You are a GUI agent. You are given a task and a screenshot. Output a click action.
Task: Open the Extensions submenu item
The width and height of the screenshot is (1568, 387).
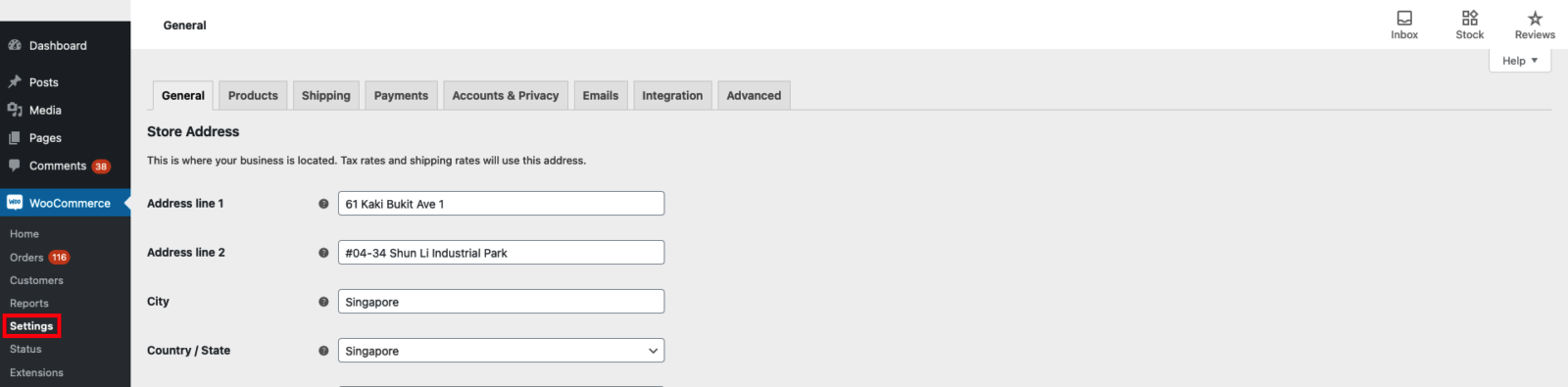pos(36,373)
